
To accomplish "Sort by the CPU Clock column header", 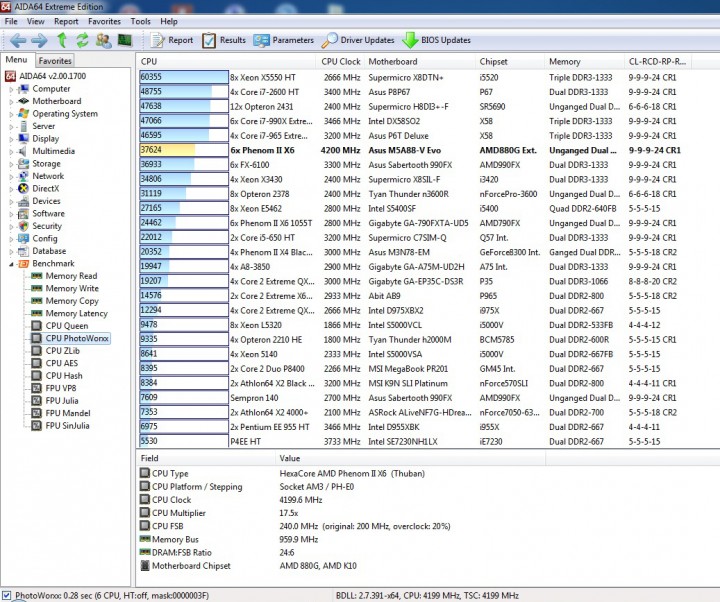I will click(340, 62).
